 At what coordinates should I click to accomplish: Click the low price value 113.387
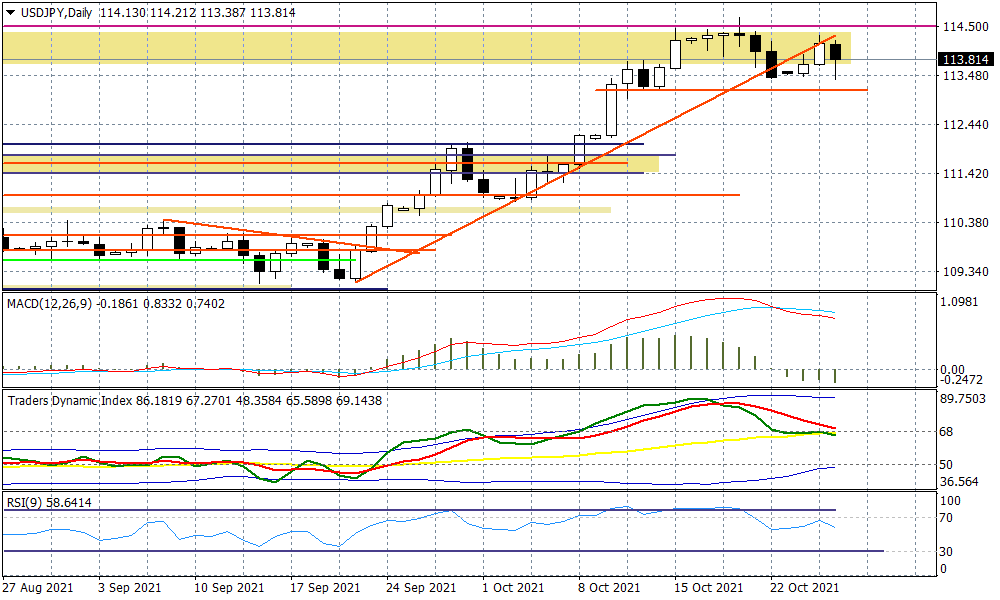tap(223, 12)
